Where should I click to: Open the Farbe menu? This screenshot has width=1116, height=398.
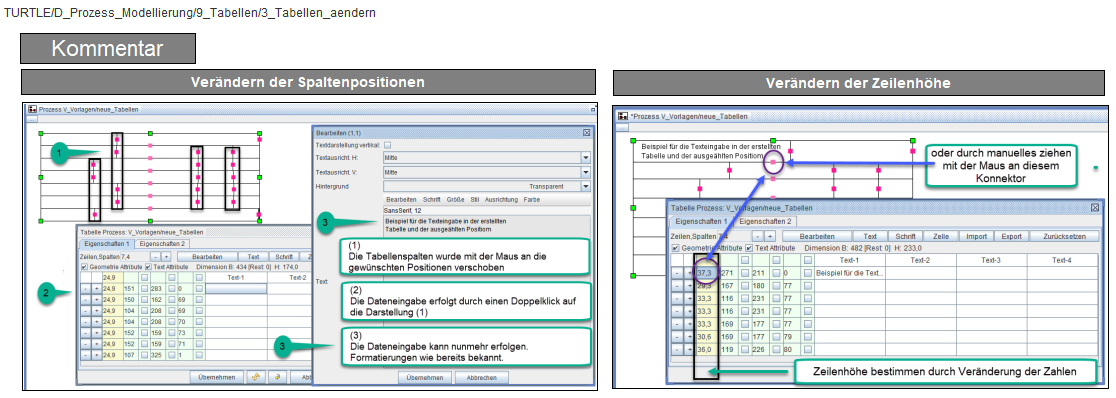click(x=532, y=199)
